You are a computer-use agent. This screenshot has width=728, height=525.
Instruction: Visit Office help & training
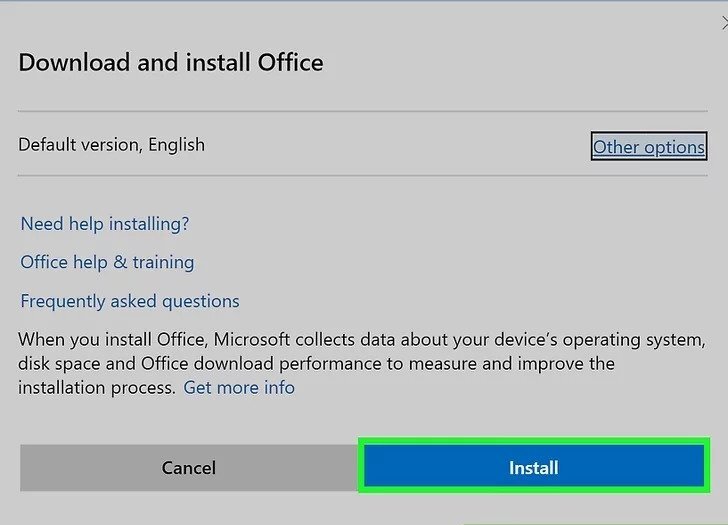point(107,263)
